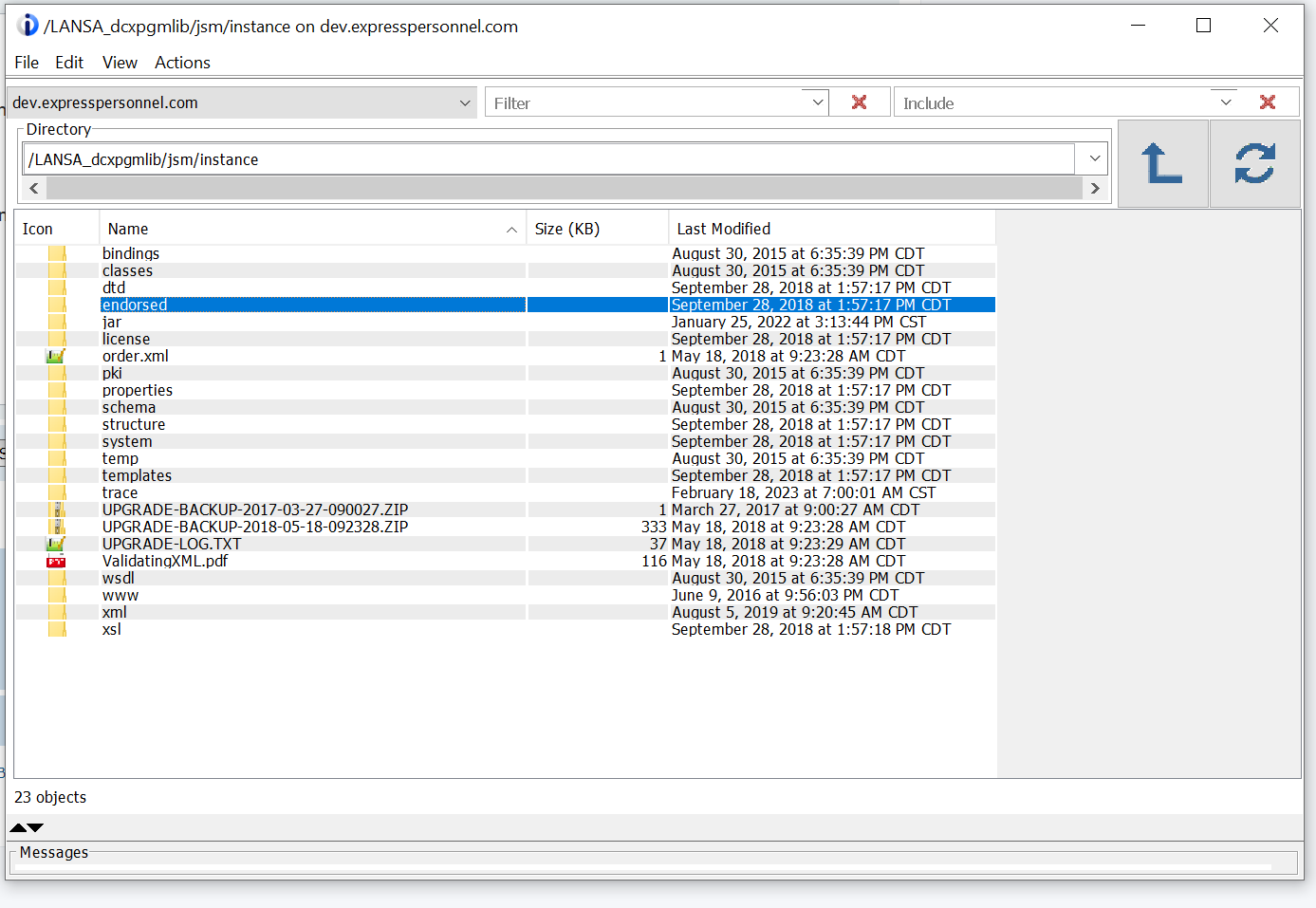Image resolution: width=1316 pixels, height=908 pixels.
Task: Clear the Include field with red X
Action: 1267,102
